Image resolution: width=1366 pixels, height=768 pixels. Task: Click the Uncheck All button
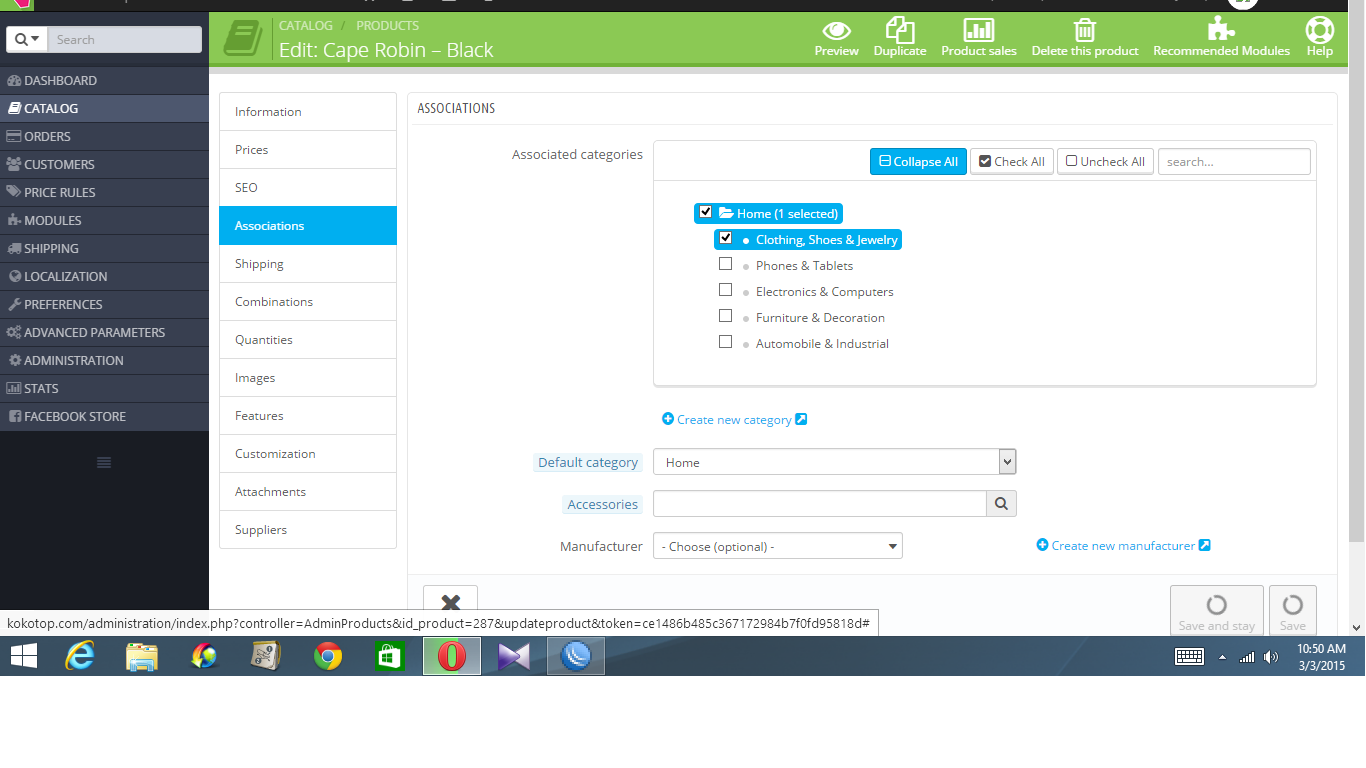[x=1105, y=162]
